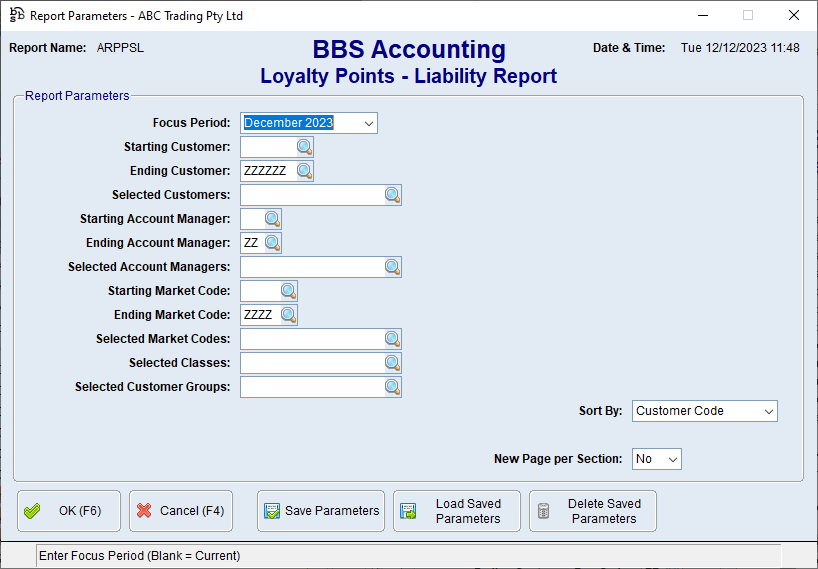Open lookup for Starting Customer
Image resolution: width=818 pixels, height=569 pixels.
tap(305, 147)
